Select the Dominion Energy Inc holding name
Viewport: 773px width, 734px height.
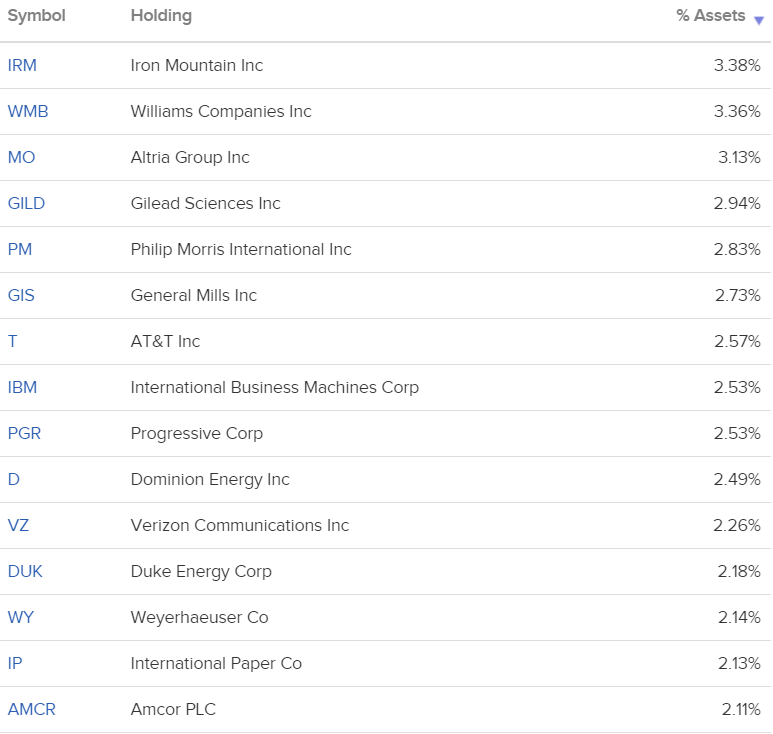(210, 479)
